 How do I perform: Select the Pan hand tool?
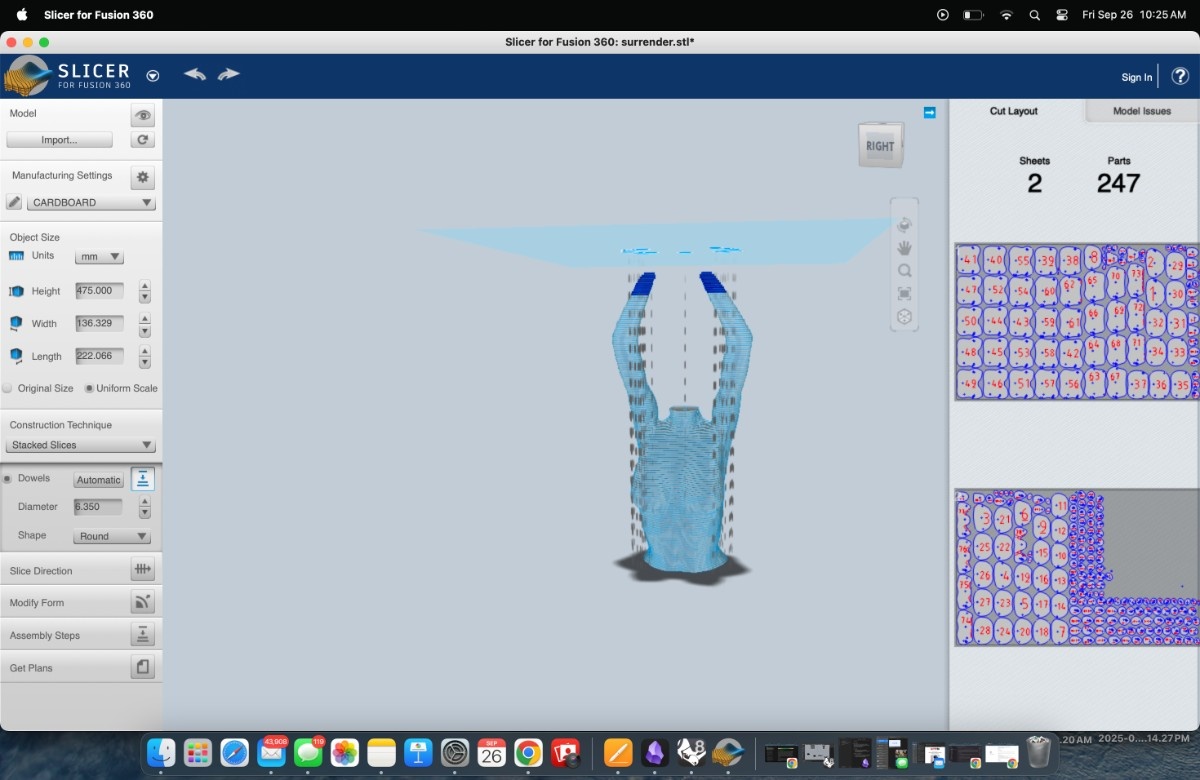coord(904,247)
